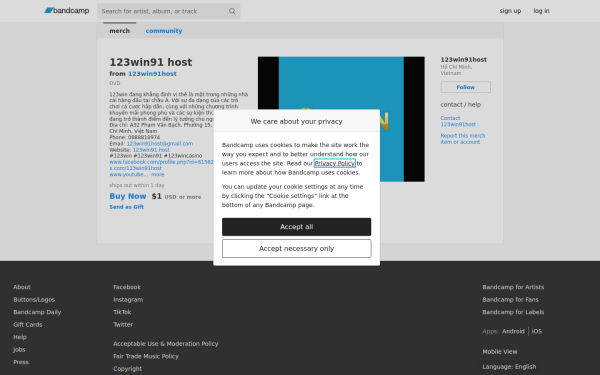Click the Android app link
The width and height of the screenshot is (600, 375).
(x=513, y=331)
